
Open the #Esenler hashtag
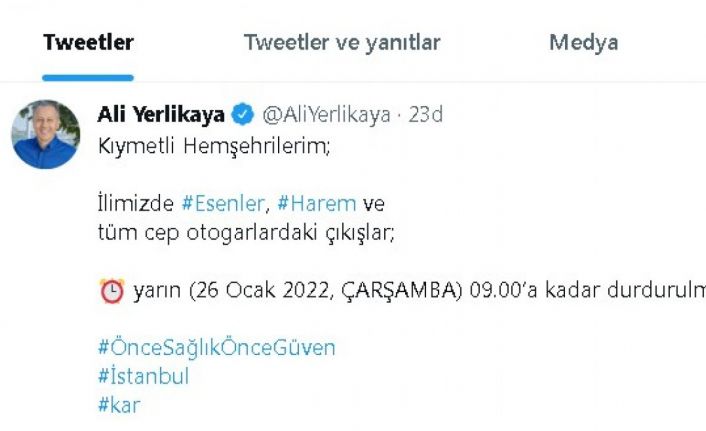click(223, 204)
